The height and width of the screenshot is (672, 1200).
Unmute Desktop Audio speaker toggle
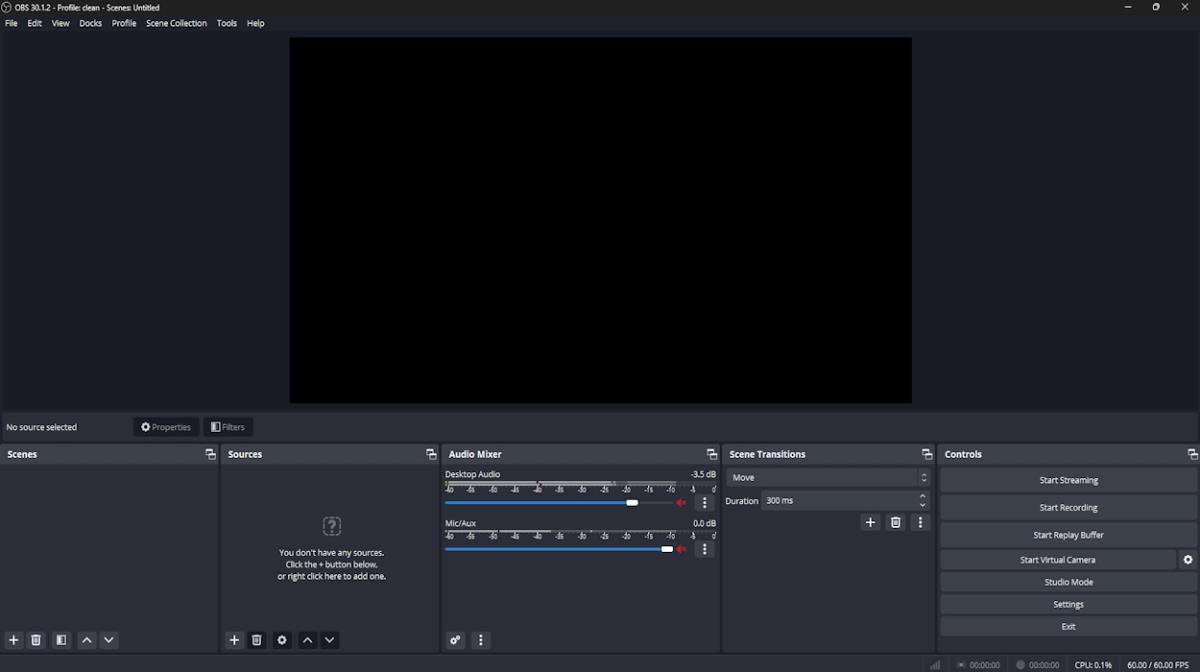click(x=681, y=502)
